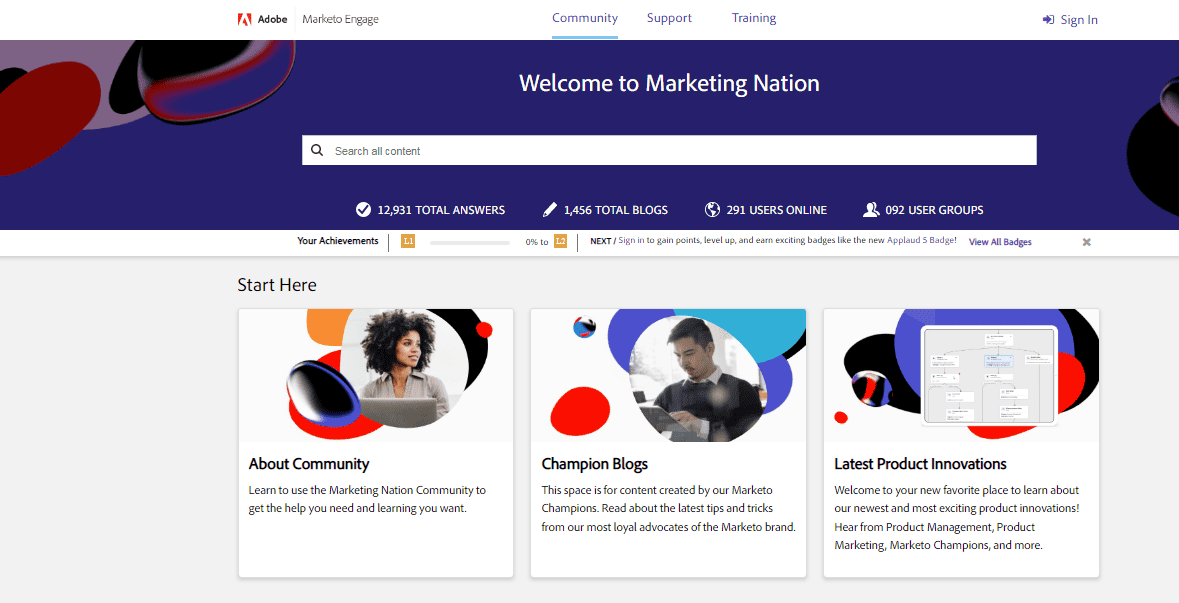Click the 'Sign in' link in achievements bar
The height and width of the screenshot is (603, 1179).
click(631, 241)
